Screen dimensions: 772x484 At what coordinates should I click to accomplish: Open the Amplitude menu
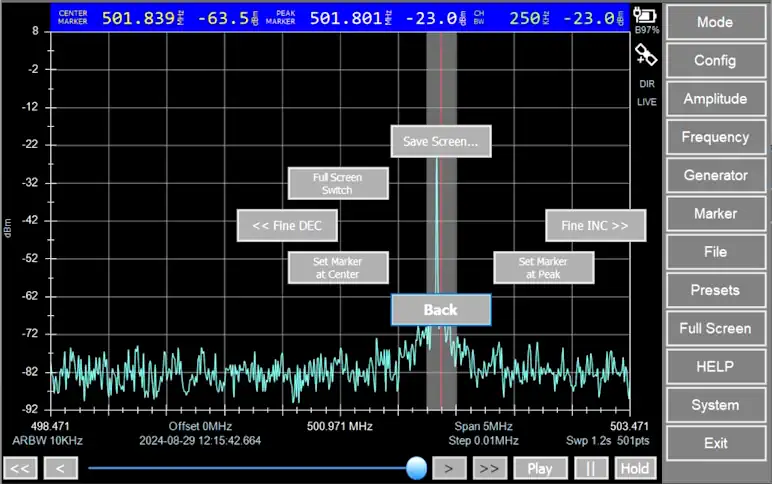[x=715, y=99]
